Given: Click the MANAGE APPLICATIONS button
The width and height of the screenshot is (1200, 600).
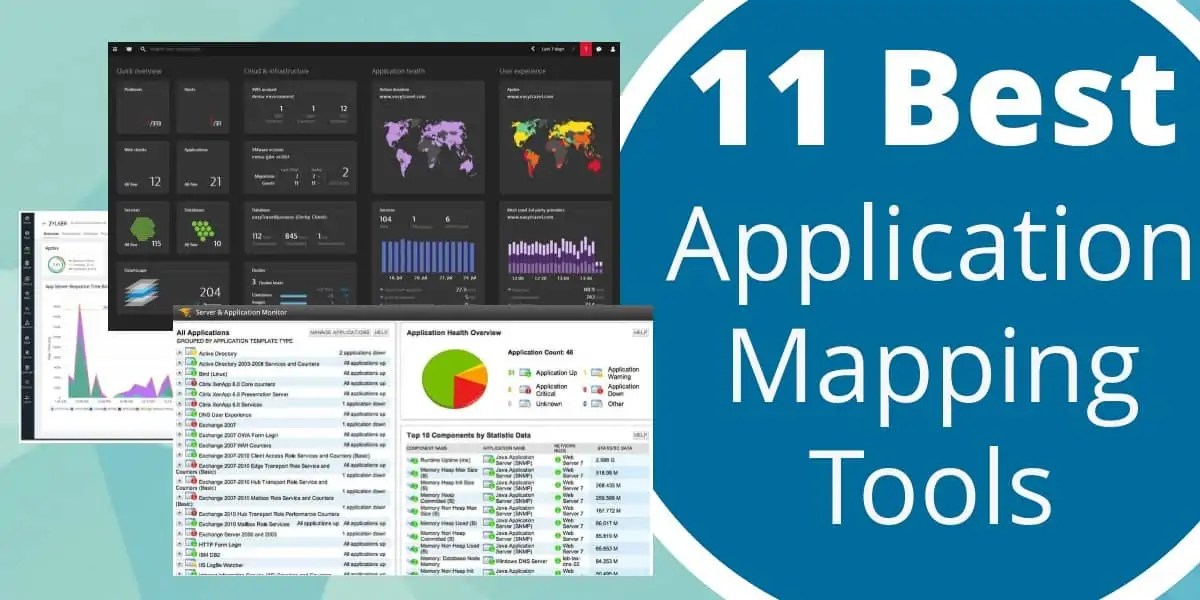Looking at the screenshot, I should [x=340, y=333].
